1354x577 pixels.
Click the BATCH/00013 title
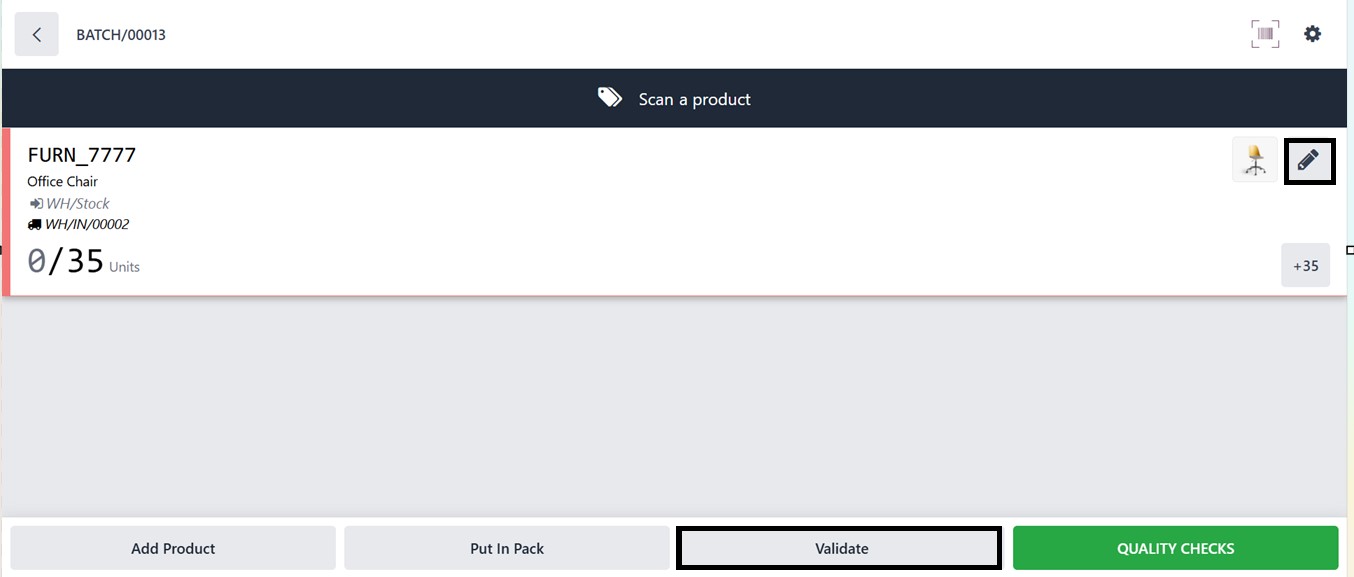click(x=121, y=35)
